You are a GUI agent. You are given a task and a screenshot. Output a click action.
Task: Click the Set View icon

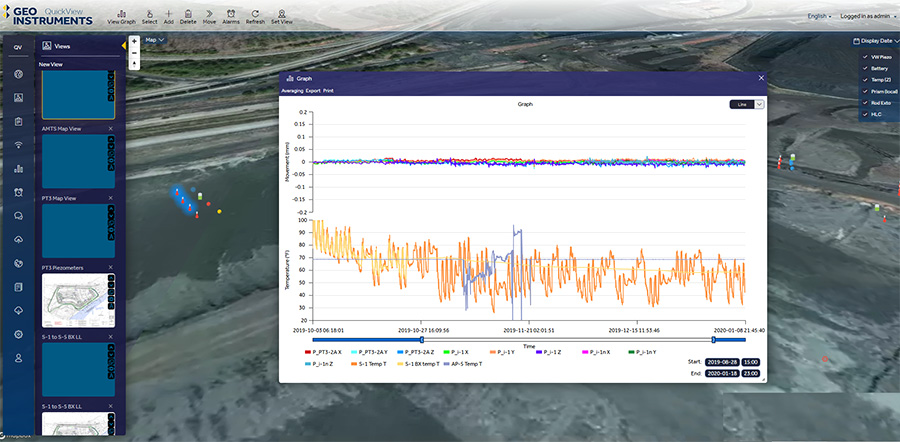[281, 15]
